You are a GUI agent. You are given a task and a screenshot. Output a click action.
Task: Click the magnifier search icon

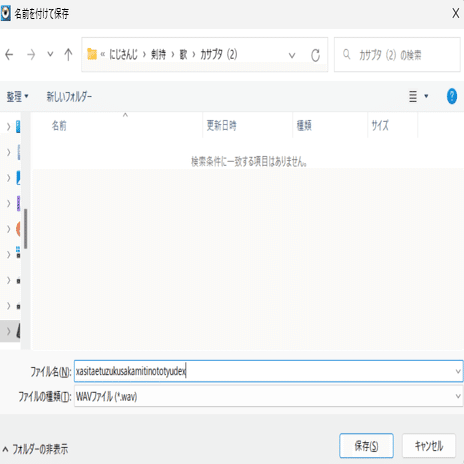pos(347,54)
